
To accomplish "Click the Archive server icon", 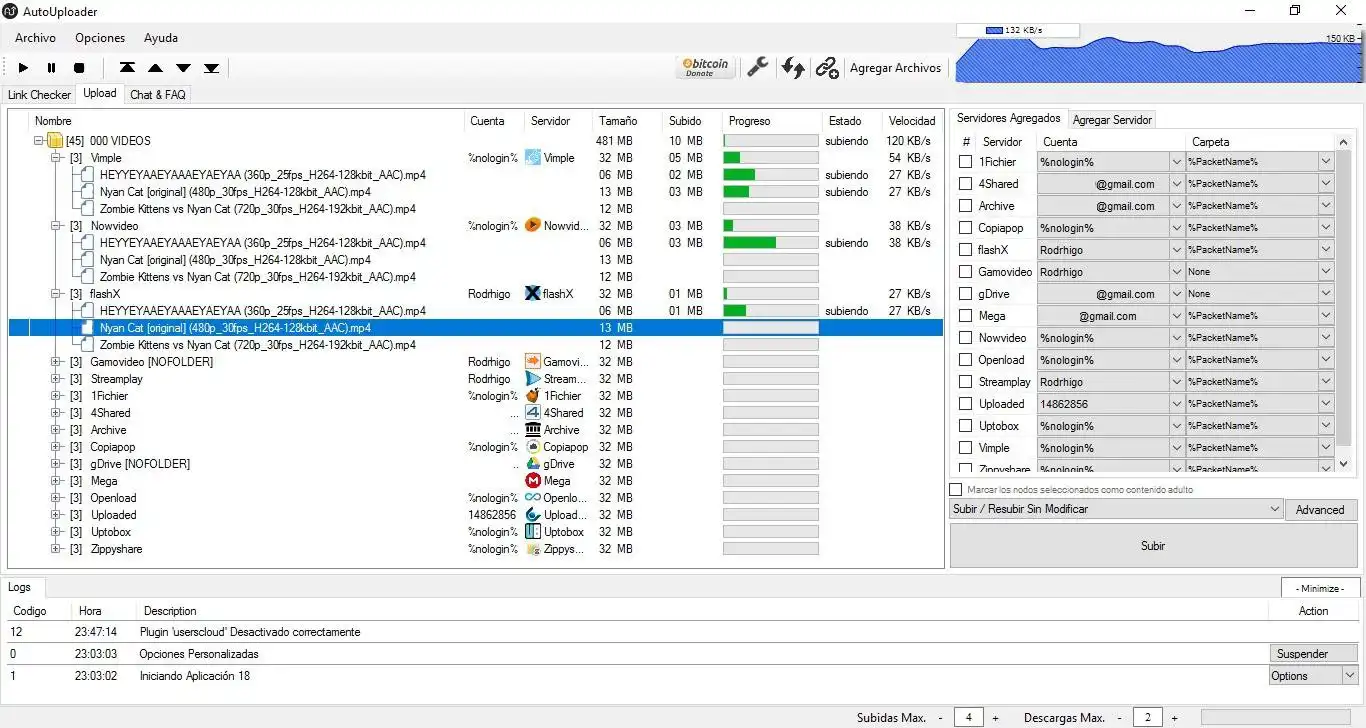I will 533,430.
